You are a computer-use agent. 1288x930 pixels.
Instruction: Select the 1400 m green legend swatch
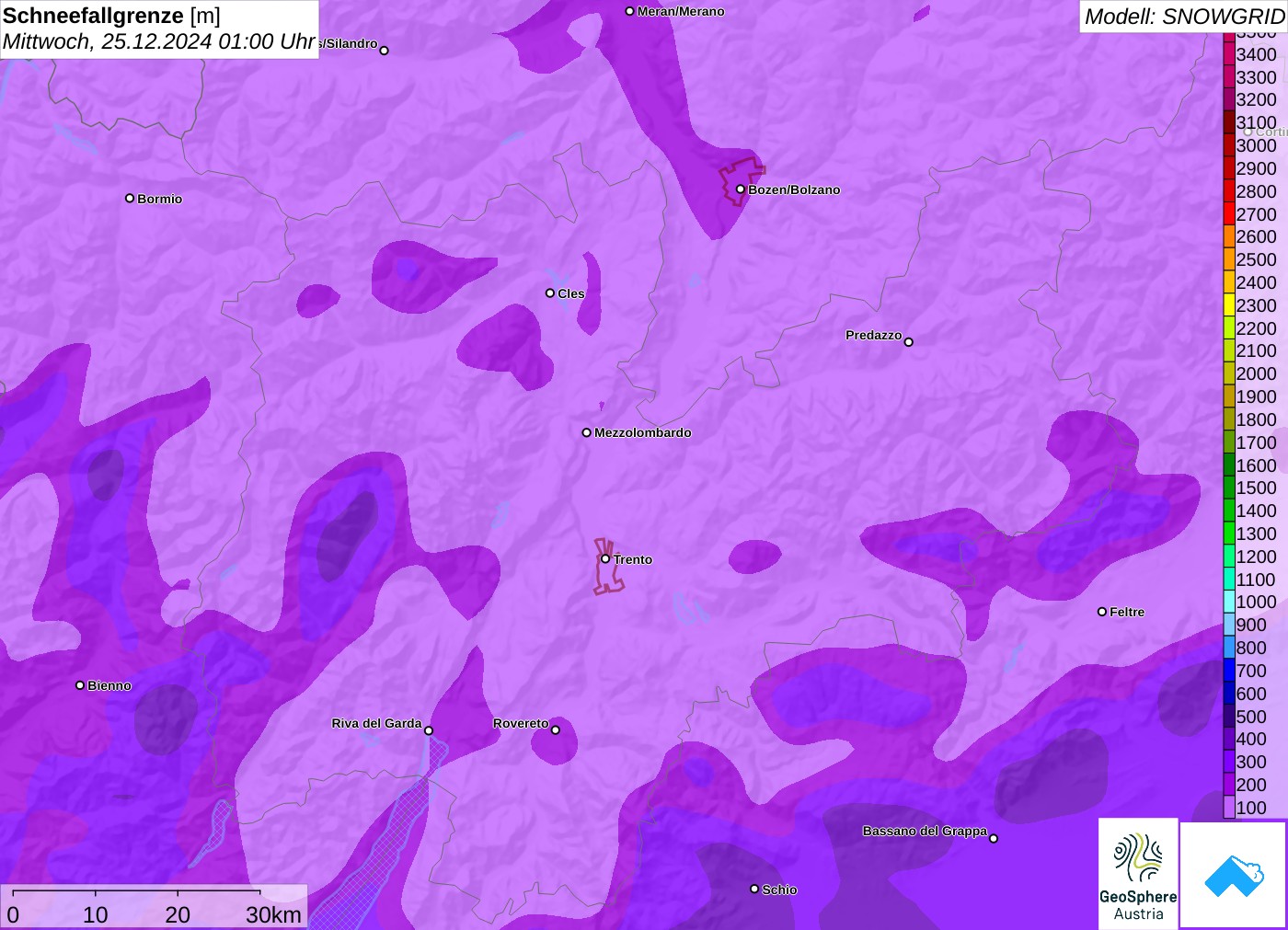1229,511
